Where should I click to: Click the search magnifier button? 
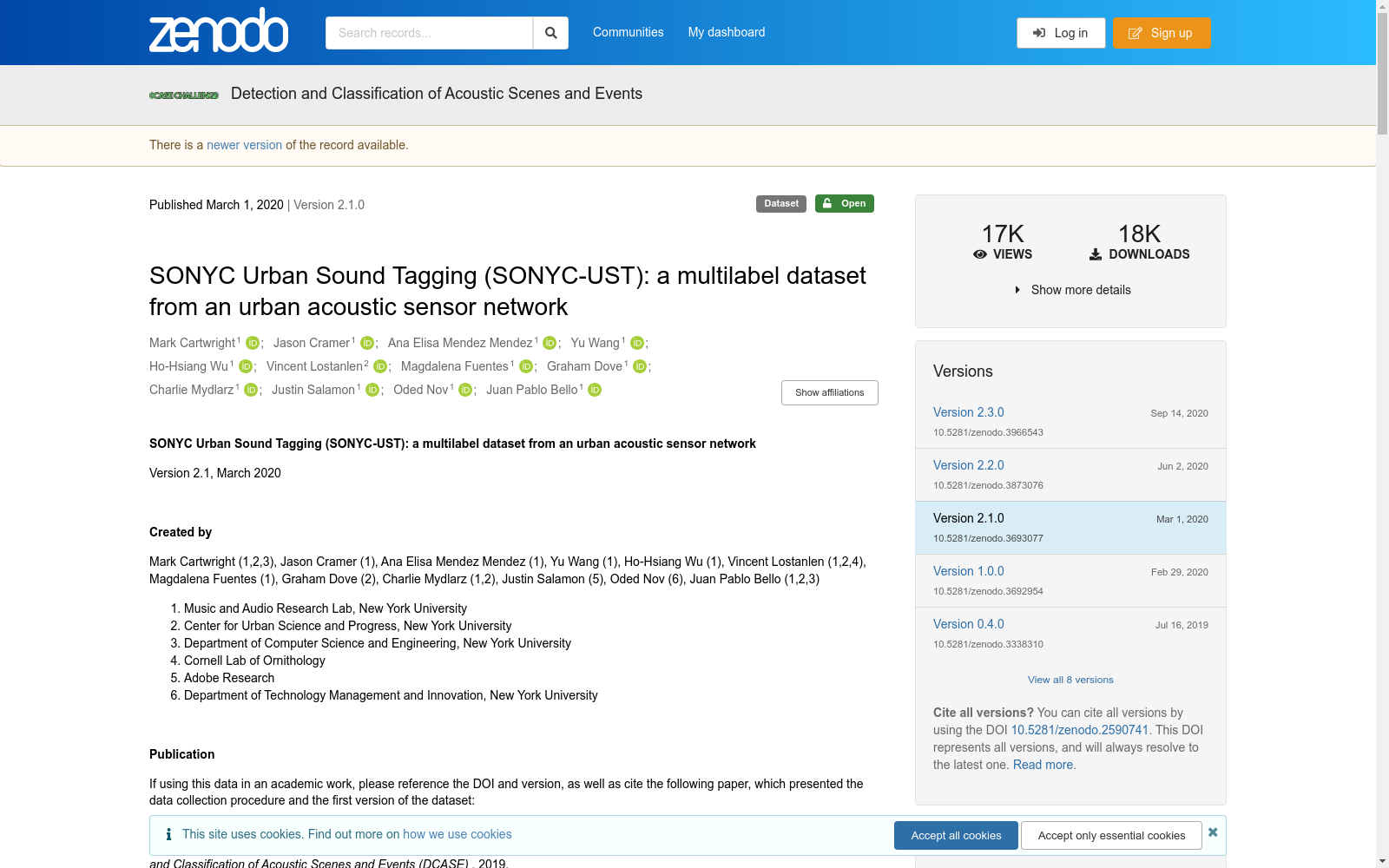(x=550, y=33)
